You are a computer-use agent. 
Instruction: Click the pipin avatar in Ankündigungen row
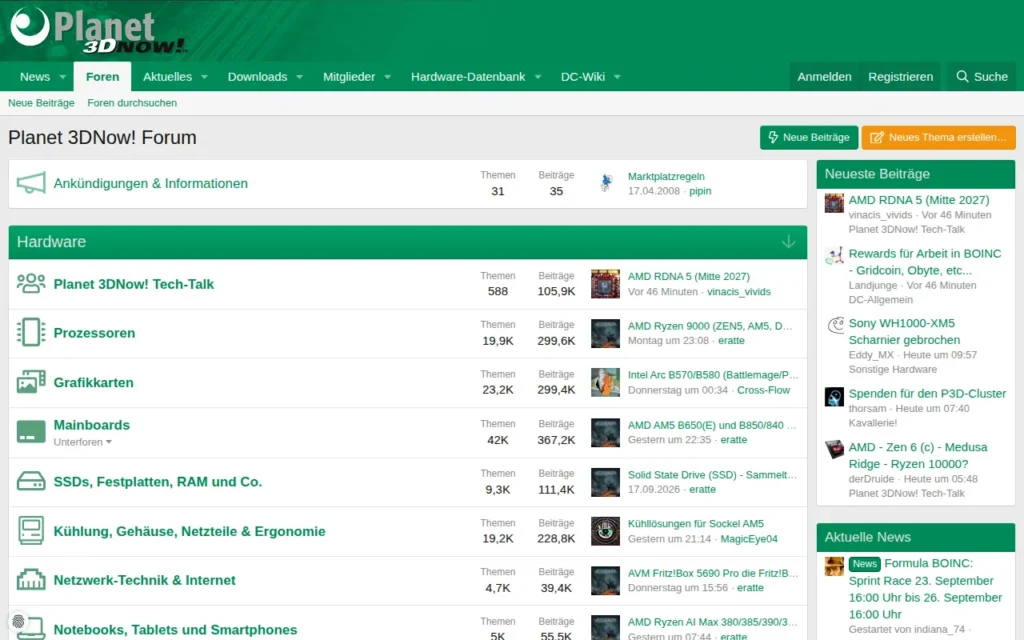pos(606,184)
